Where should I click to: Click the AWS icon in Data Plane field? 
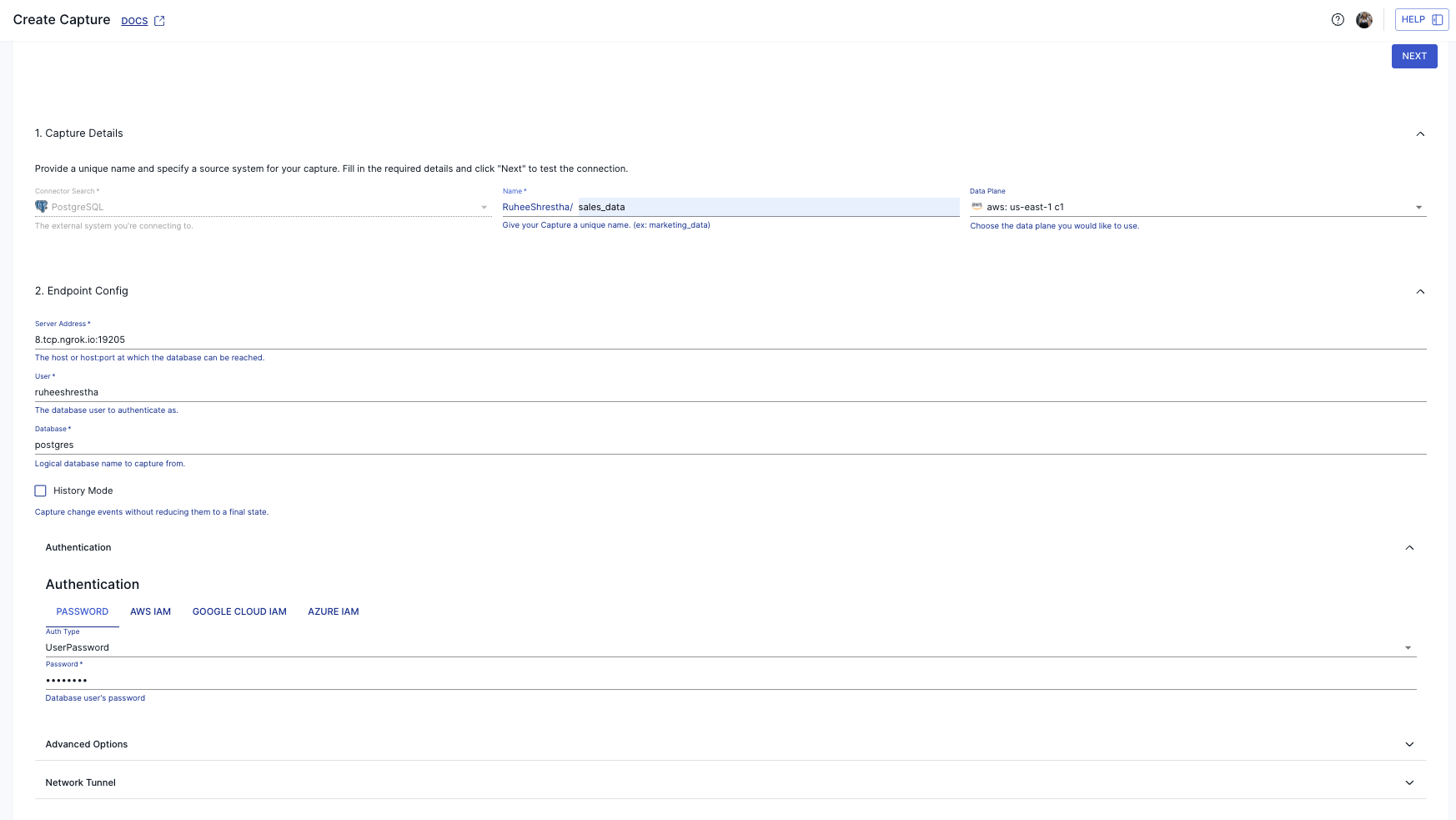tap(977, 206)
